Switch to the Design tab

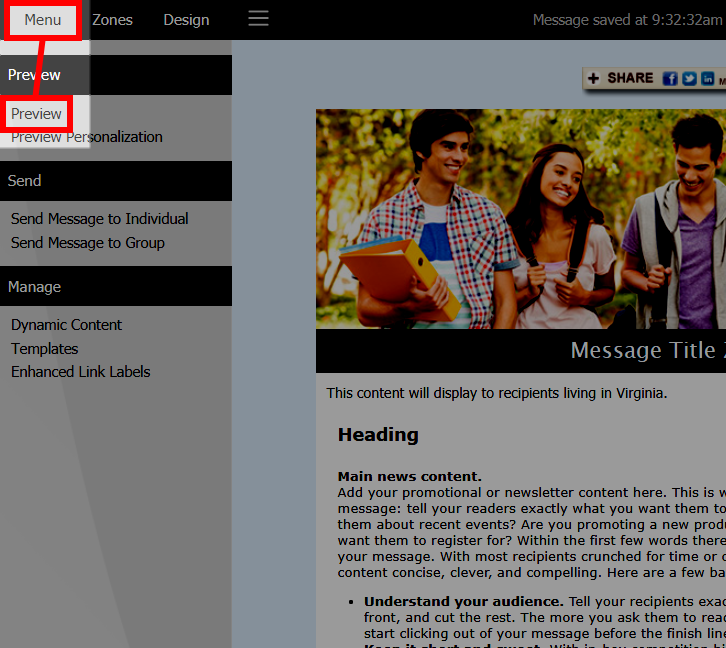[186, 20]
